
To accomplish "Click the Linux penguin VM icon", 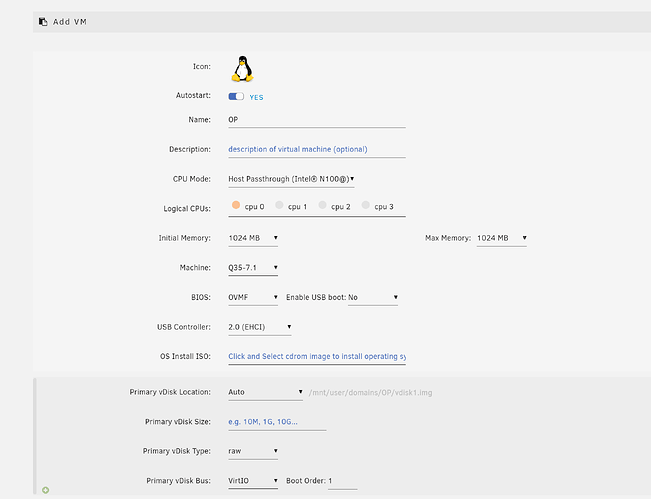I will (242, 67).
